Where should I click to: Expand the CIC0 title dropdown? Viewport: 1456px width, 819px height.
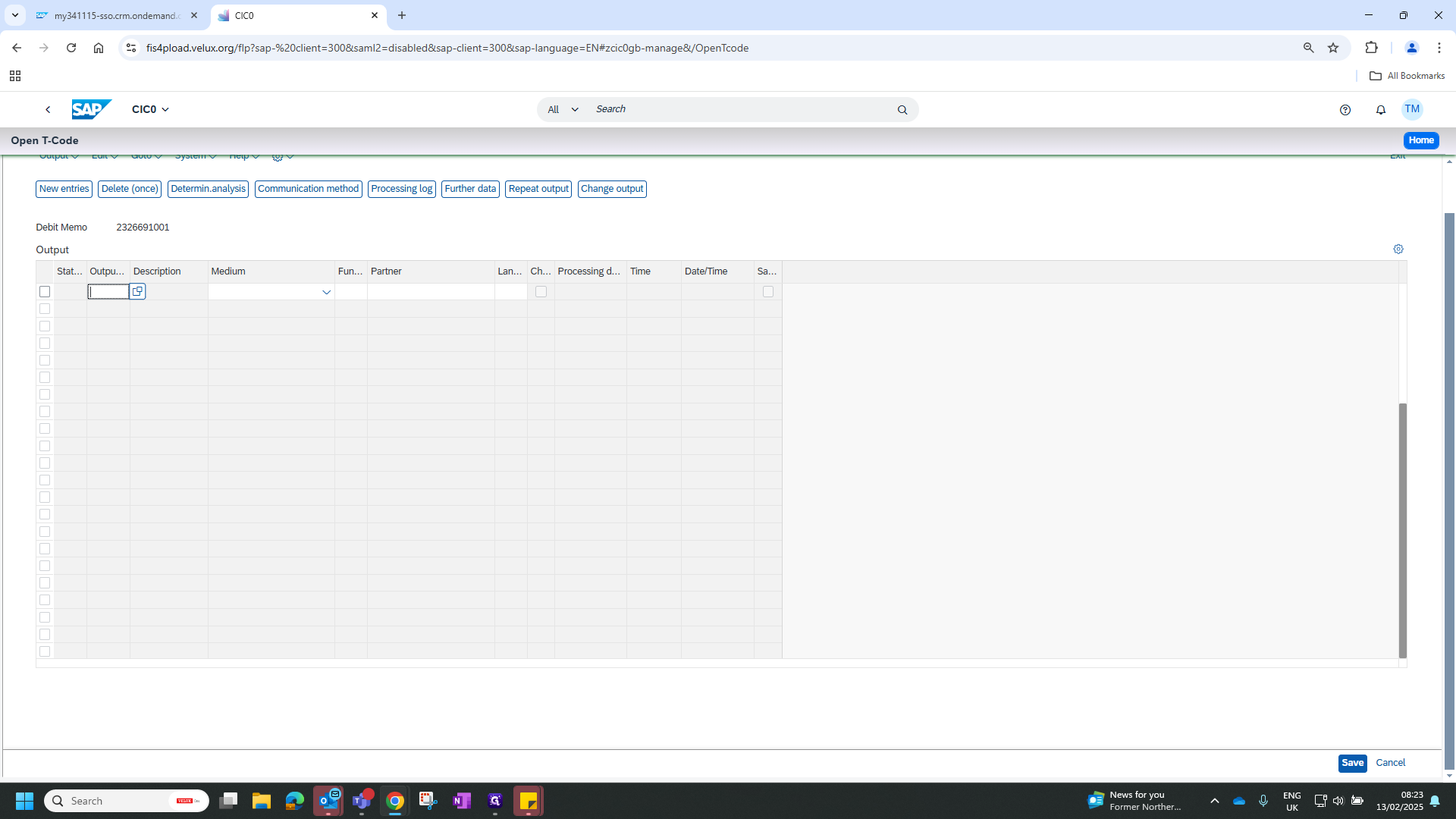[150, 109]
